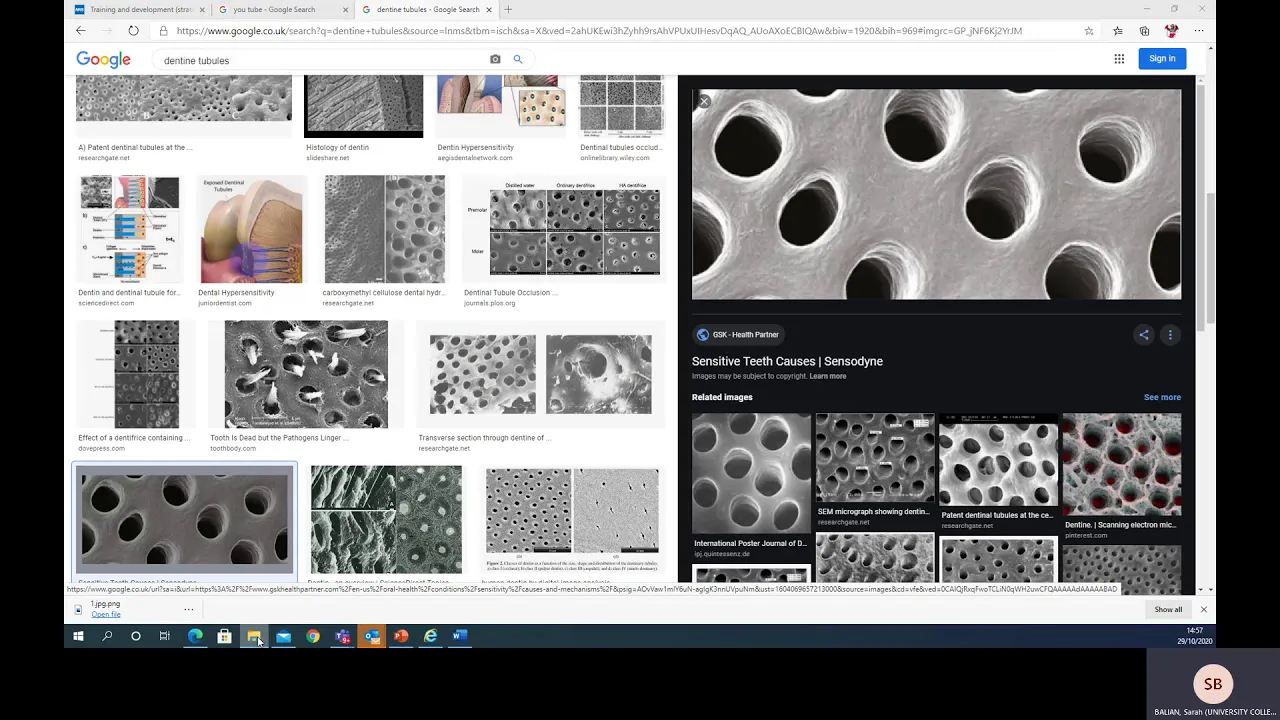Click the search magnifier icon
The height and width of the screenshot is (720, 1280).
(x=518, y=60)
